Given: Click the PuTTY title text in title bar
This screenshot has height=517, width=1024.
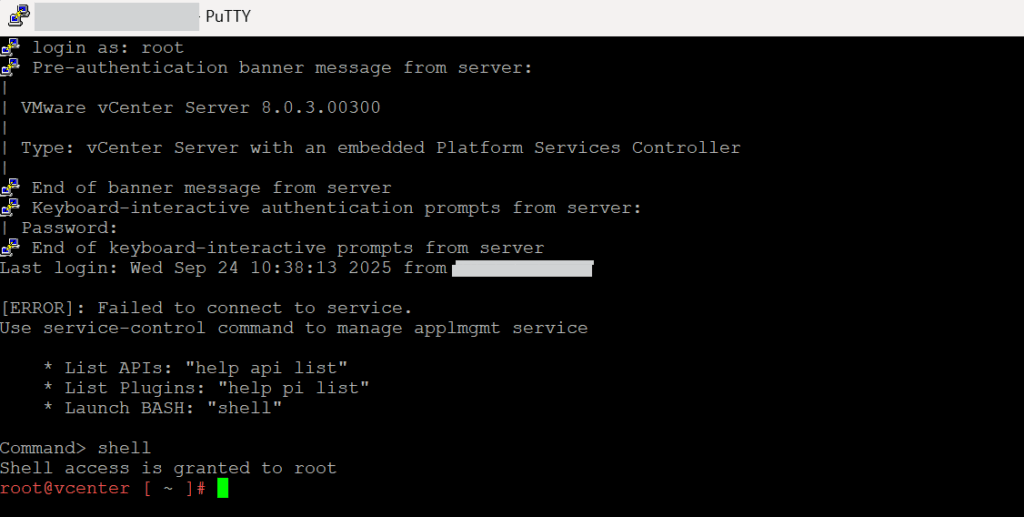Looking at the screenshot, I should [228, 16].
